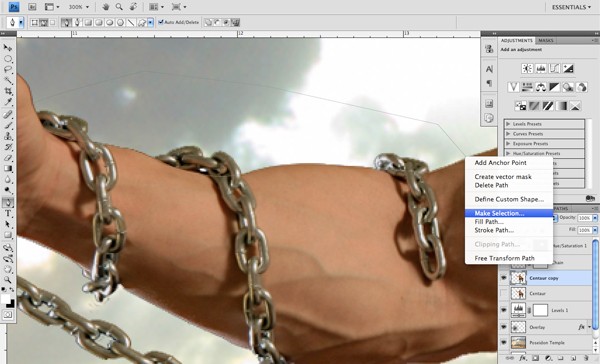Click the delete layer trash icon
600x364 pixels.
(586, 359)
